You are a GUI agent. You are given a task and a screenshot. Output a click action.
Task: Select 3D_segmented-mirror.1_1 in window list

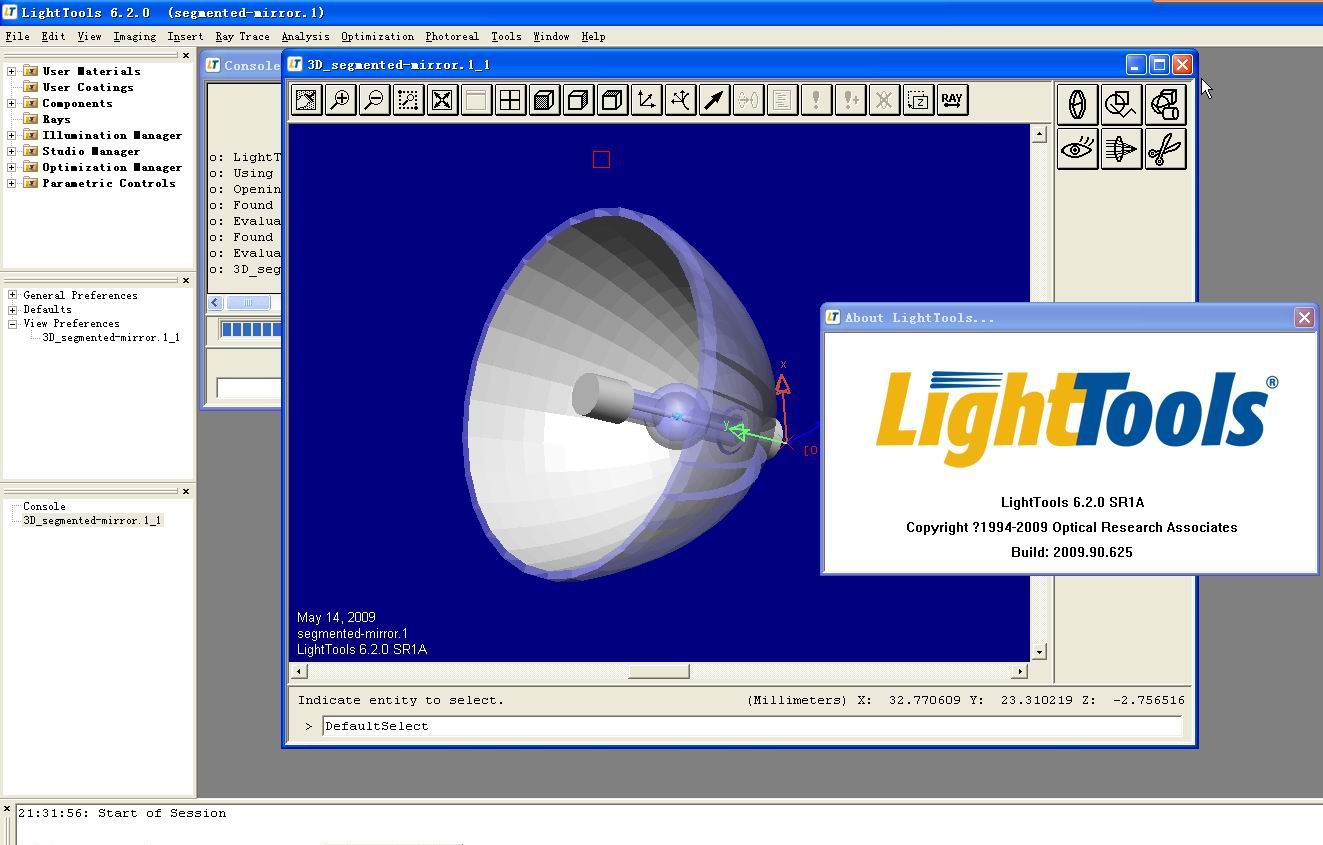92,520
